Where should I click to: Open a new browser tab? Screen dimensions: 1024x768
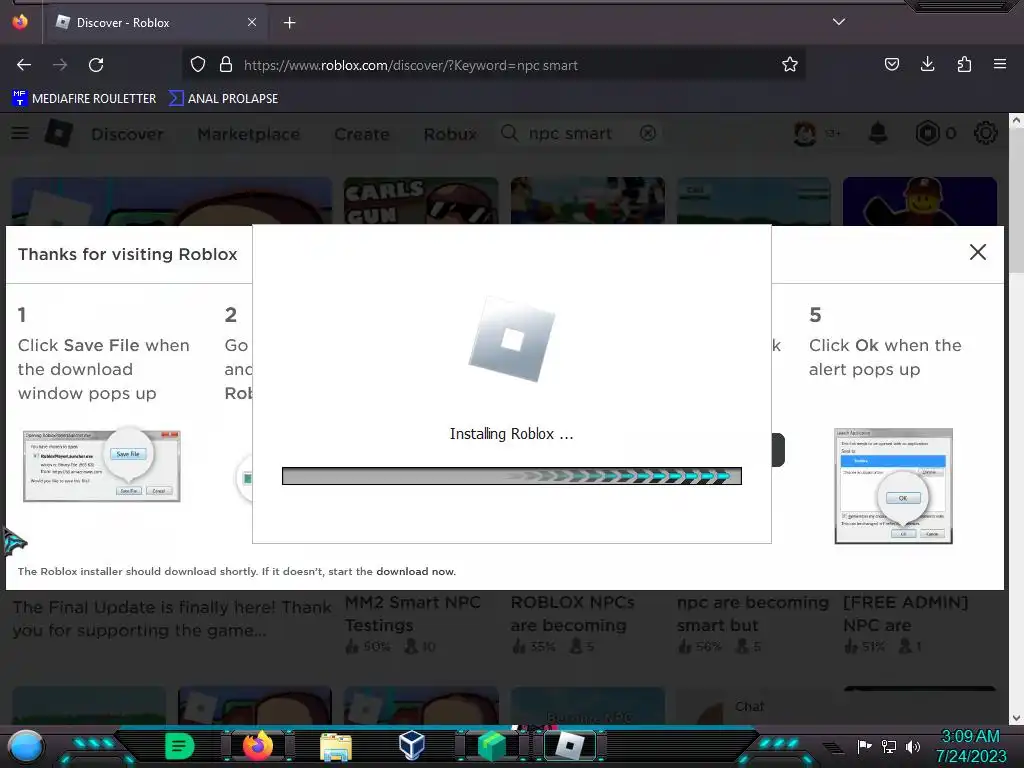click(289, 23)
